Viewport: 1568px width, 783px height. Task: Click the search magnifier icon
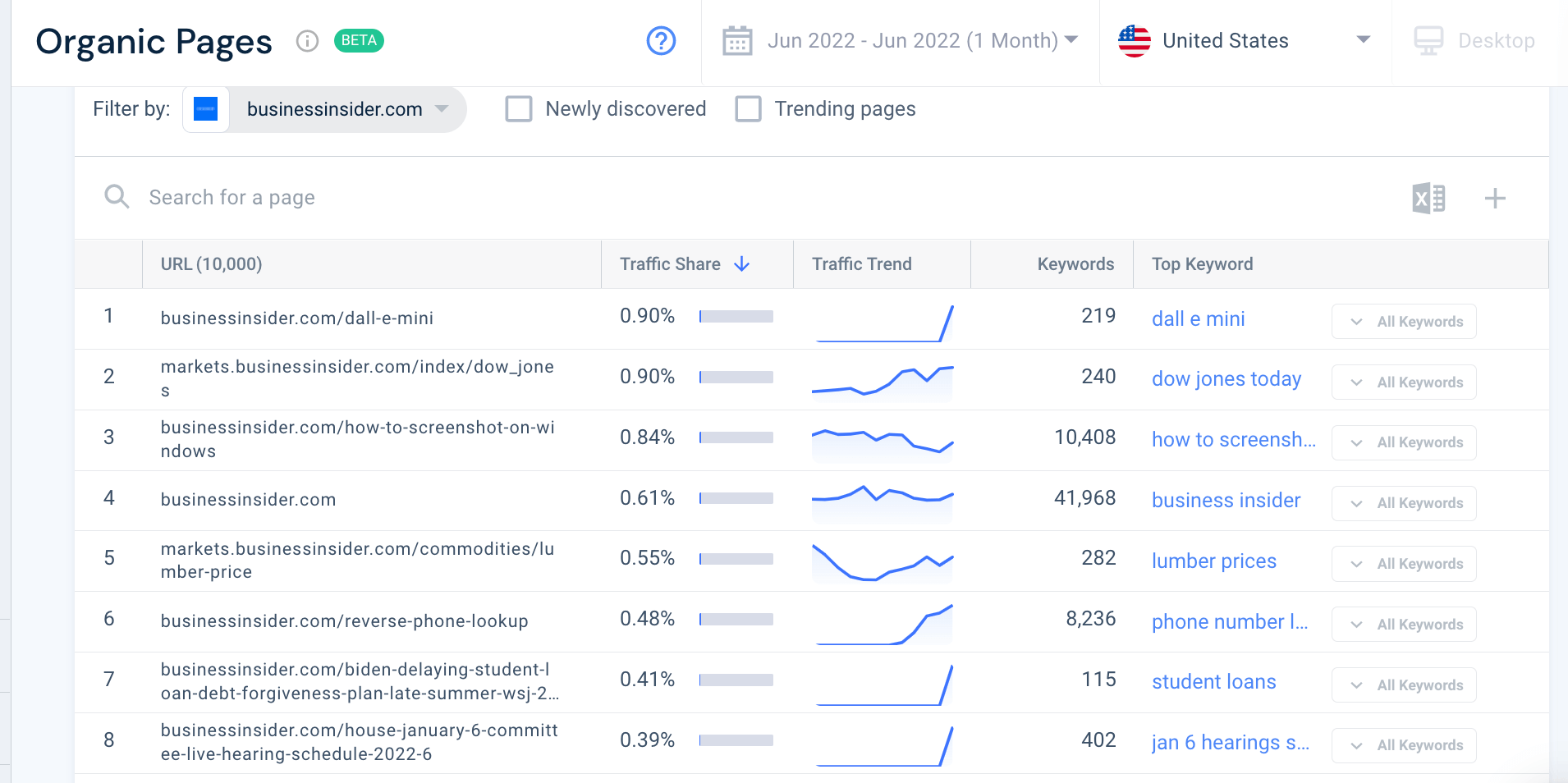click(117, 197)
